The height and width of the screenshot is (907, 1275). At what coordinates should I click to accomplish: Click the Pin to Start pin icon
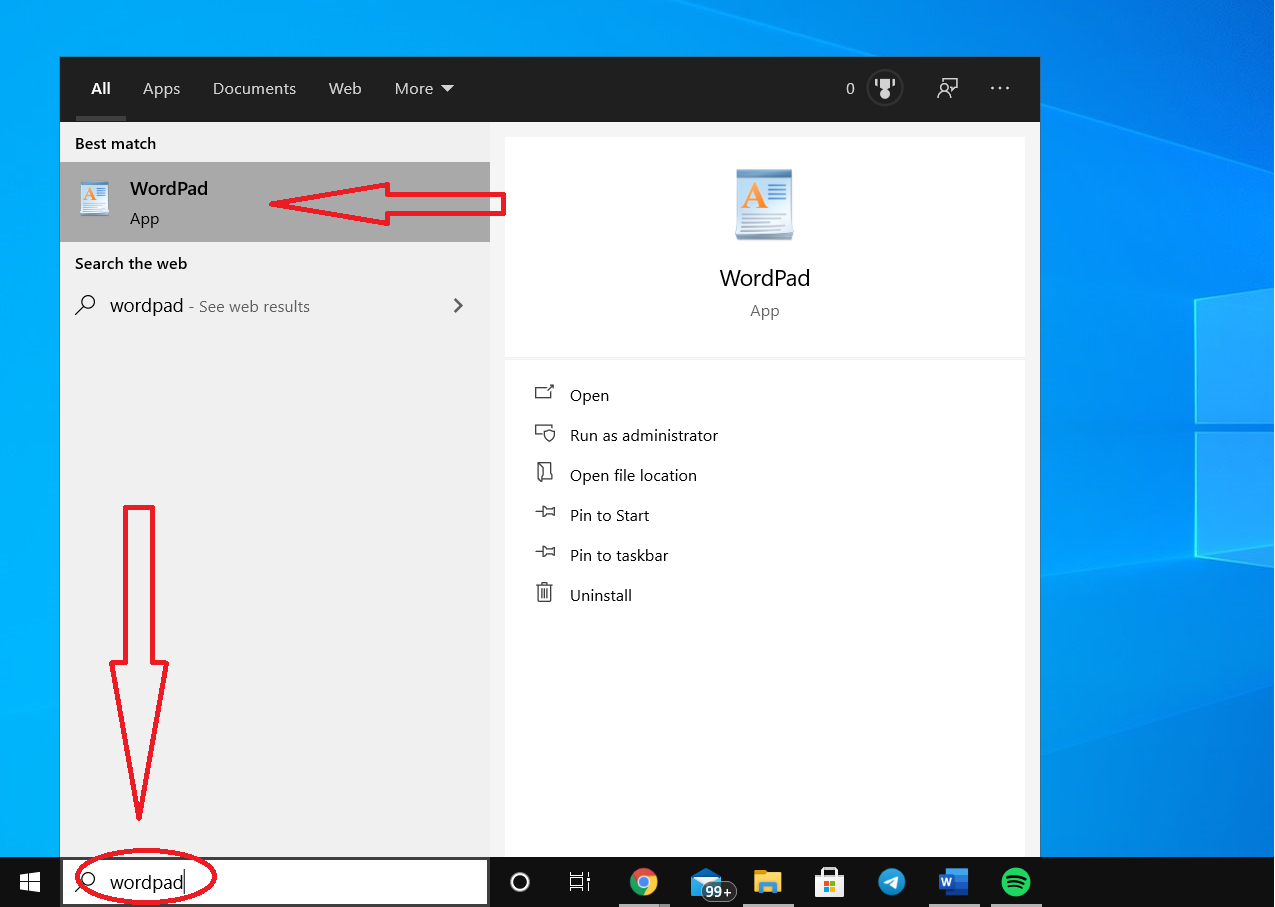pyautogui.click(x=544, y=512)
